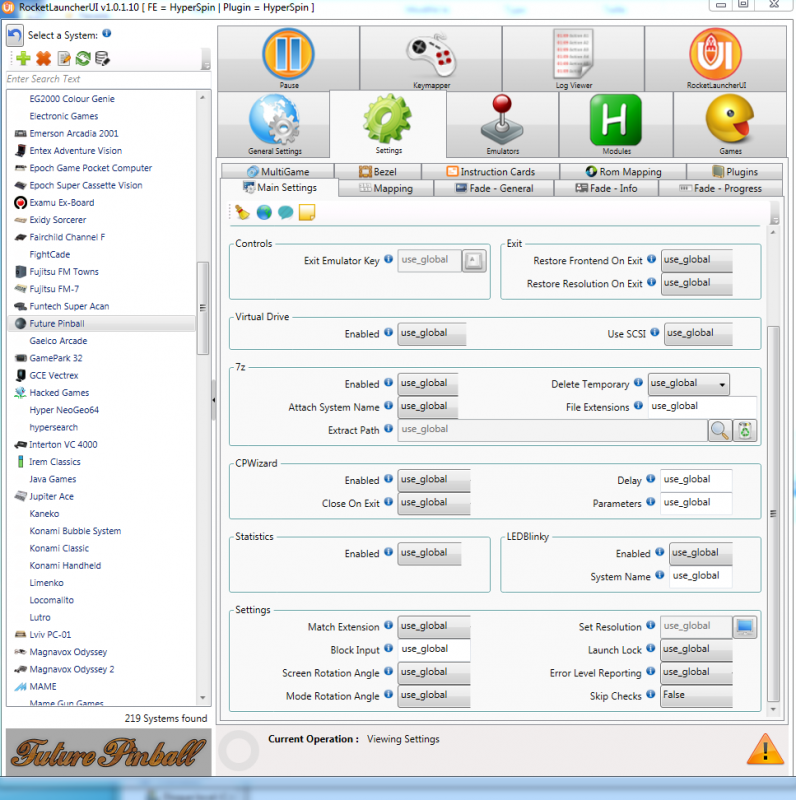Open General Settings globe icon

tap(275, 120)
